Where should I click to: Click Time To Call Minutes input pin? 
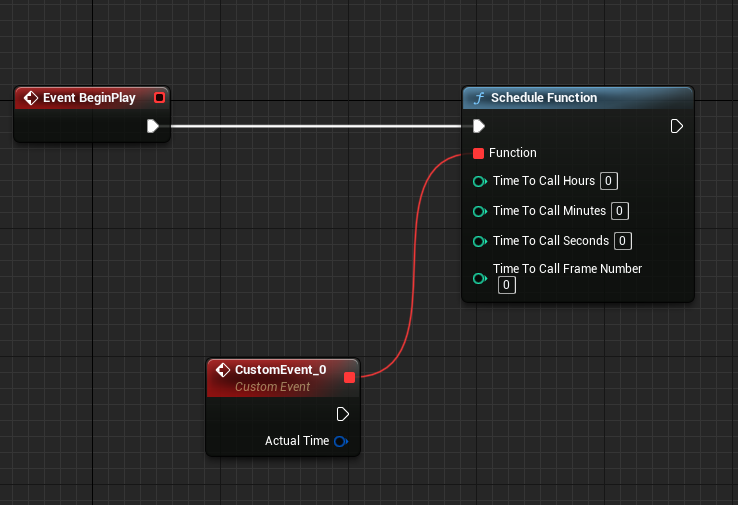[x=480, y=212]
